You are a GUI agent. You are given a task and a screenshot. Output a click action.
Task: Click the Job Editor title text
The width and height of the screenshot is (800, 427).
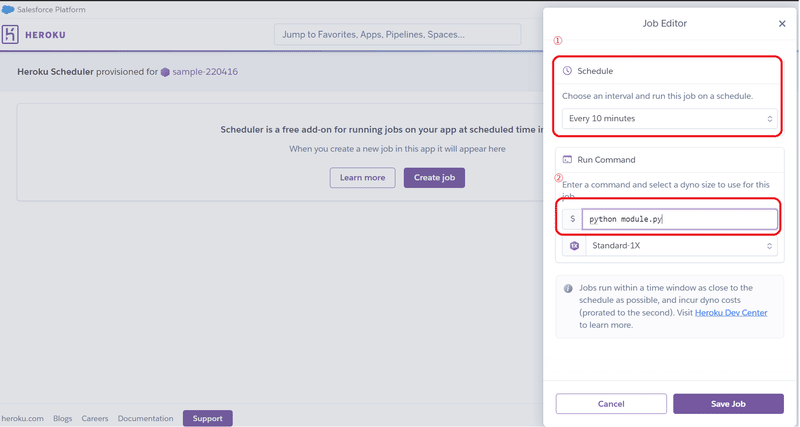(x=664, y=23)
